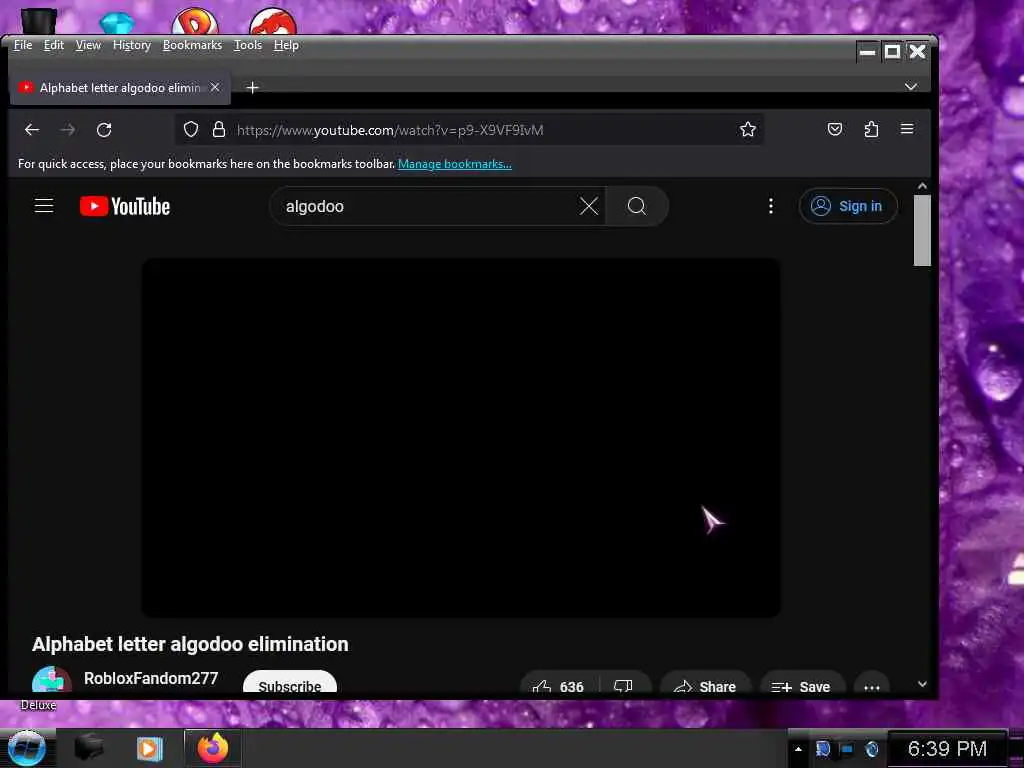Open the tracking protection shield icon
Viewport: 1024px width, 768px height.
pos(191,129)
